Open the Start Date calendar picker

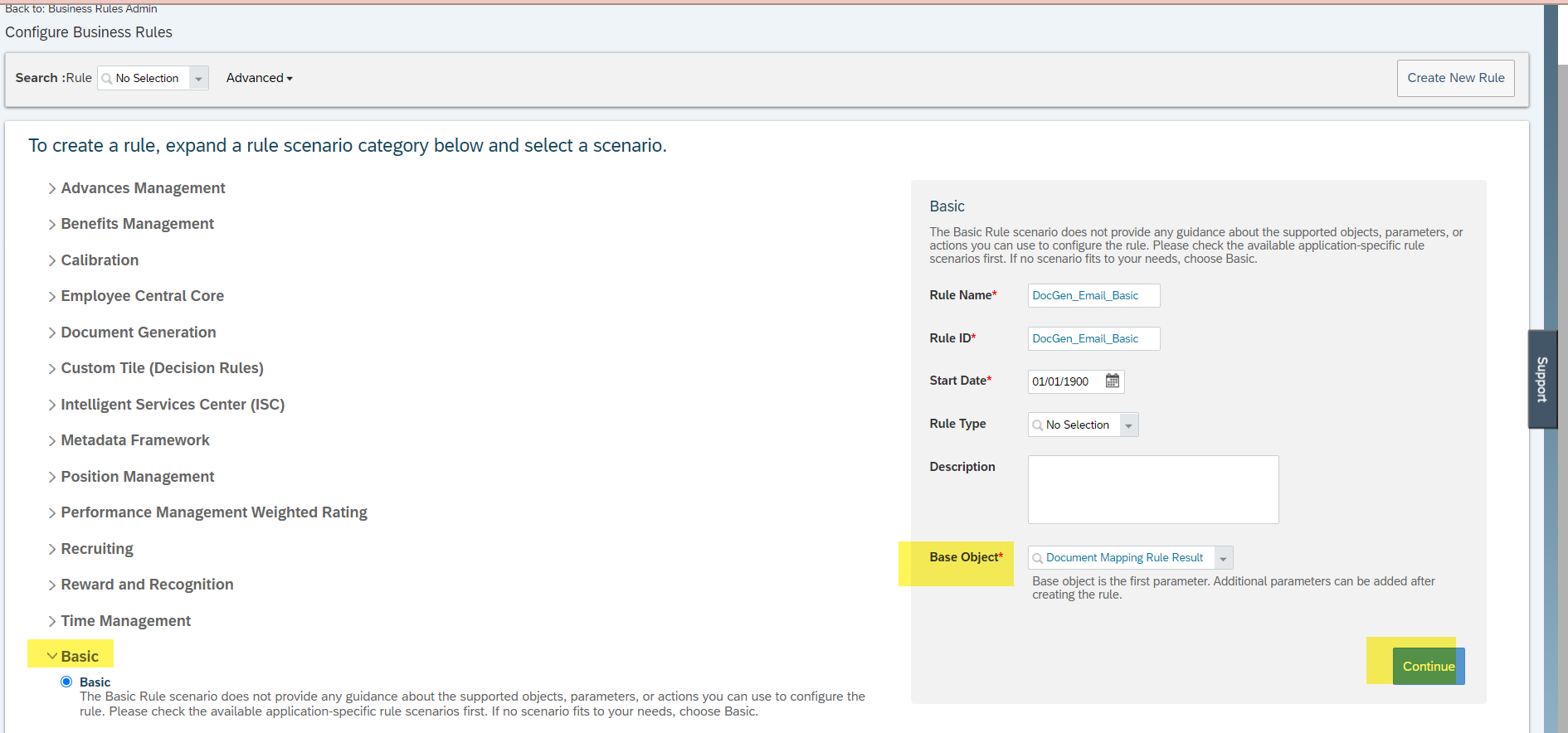1113,381
